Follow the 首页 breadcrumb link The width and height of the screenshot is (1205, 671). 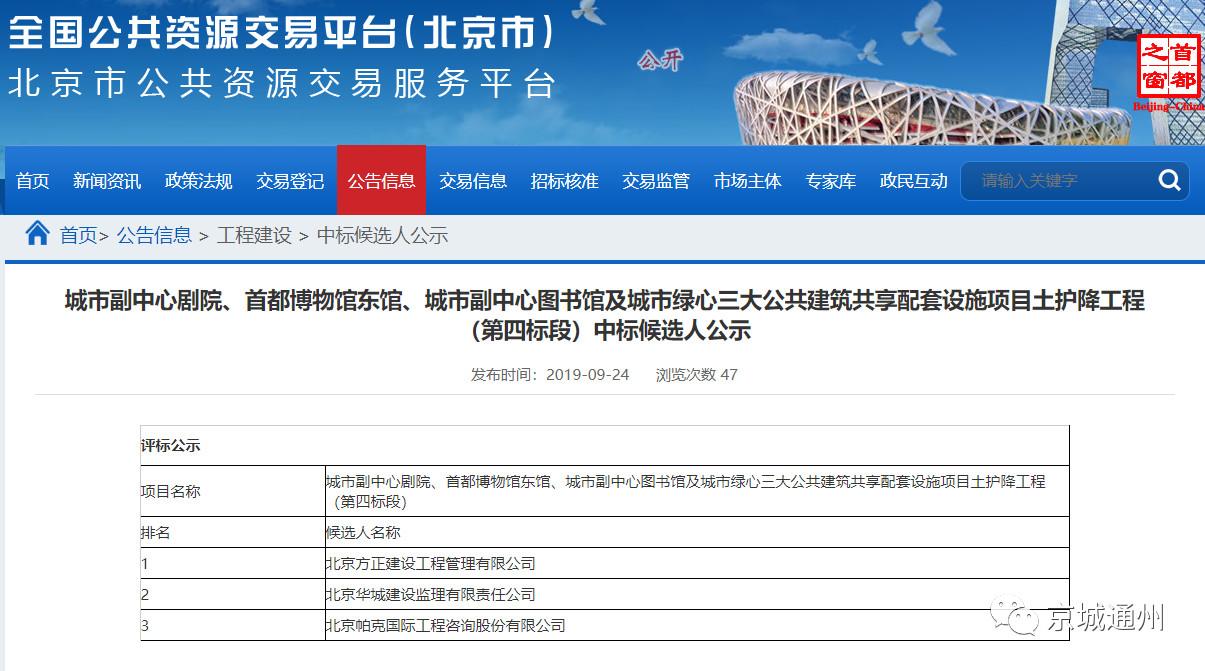[79, 236]
